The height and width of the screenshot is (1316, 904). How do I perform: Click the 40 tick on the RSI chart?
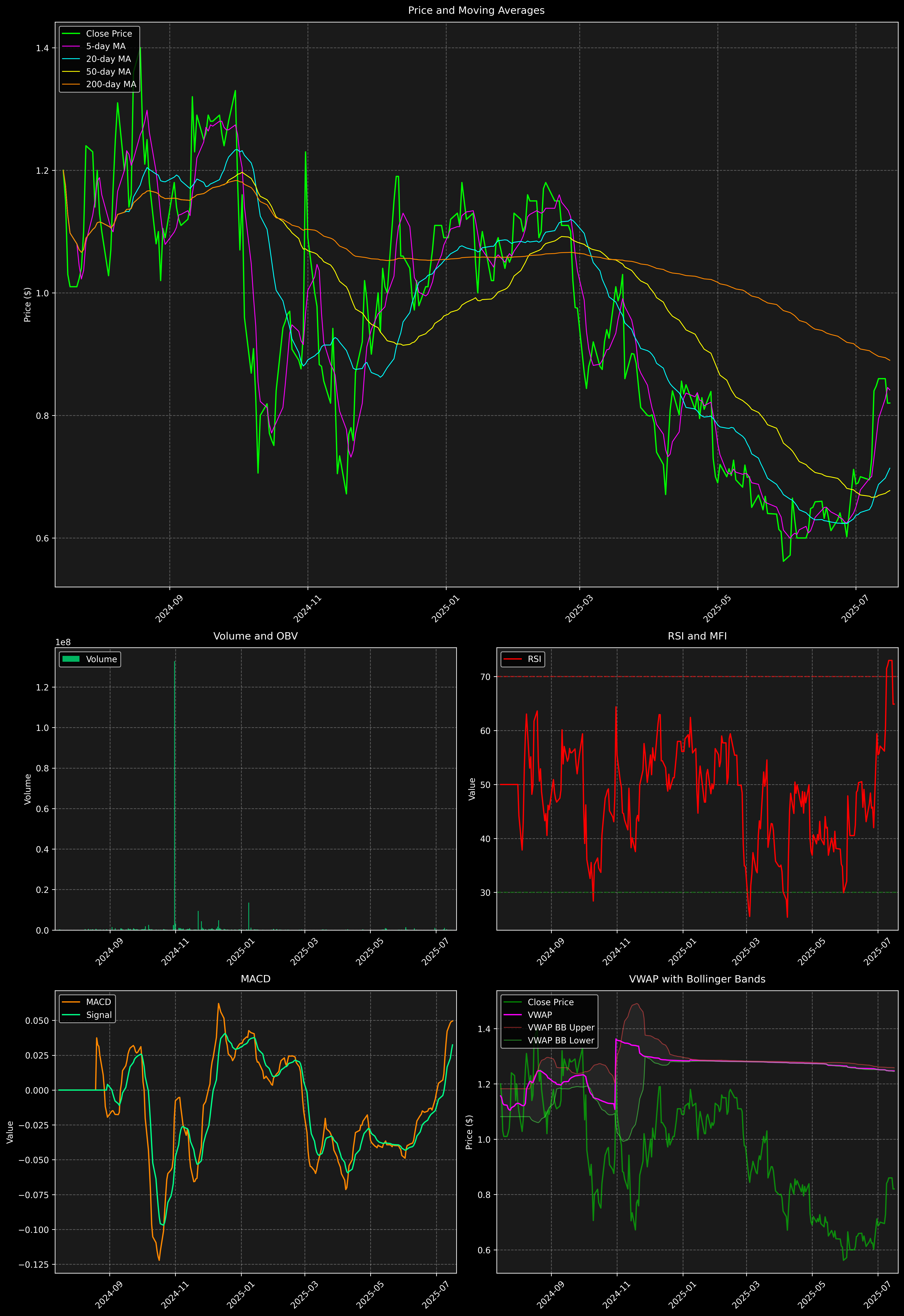[x=485, y=839]
